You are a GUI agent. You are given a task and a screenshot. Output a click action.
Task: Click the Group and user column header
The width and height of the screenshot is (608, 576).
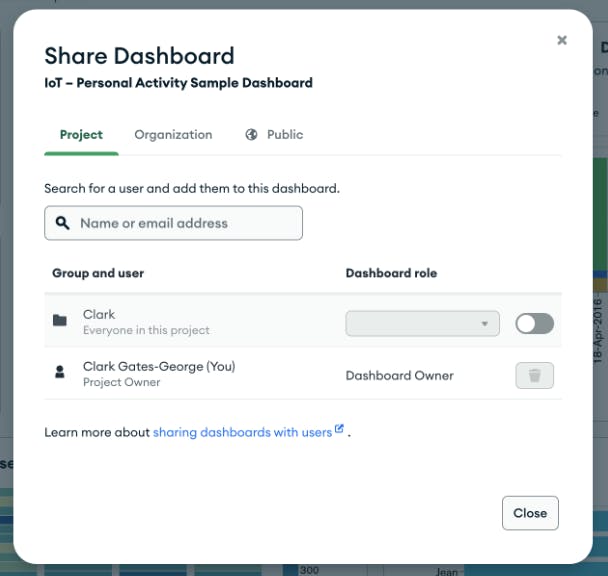[98, 273]
